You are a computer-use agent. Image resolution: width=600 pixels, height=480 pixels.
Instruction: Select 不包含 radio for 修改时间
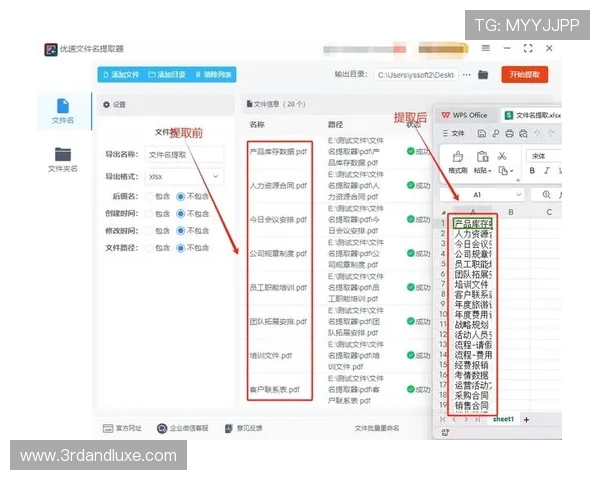click(x=180, y=230)
